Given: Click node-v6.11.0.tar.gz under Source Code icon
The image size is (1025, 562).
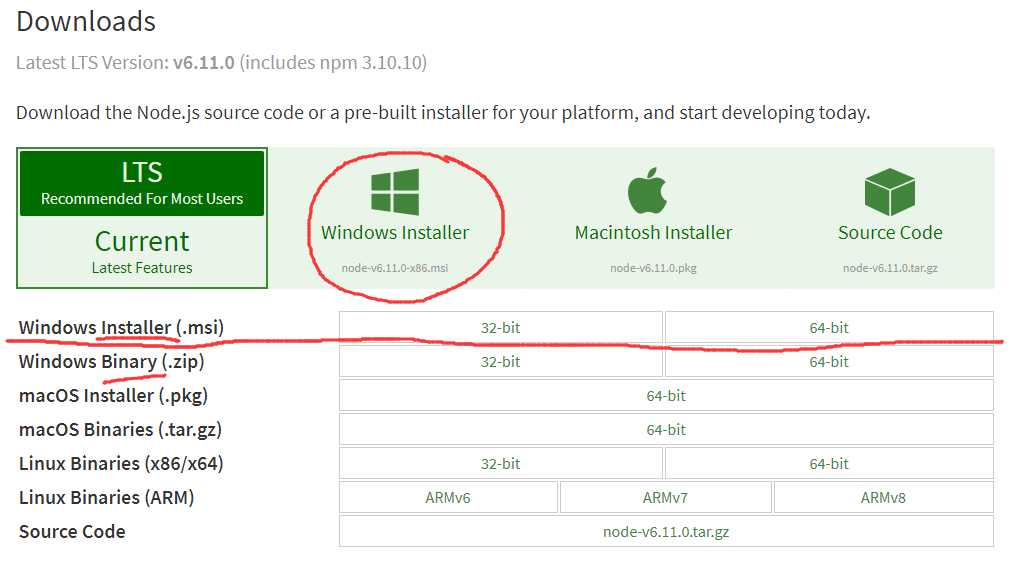Looking at the screenshot, I should [890, 268].
